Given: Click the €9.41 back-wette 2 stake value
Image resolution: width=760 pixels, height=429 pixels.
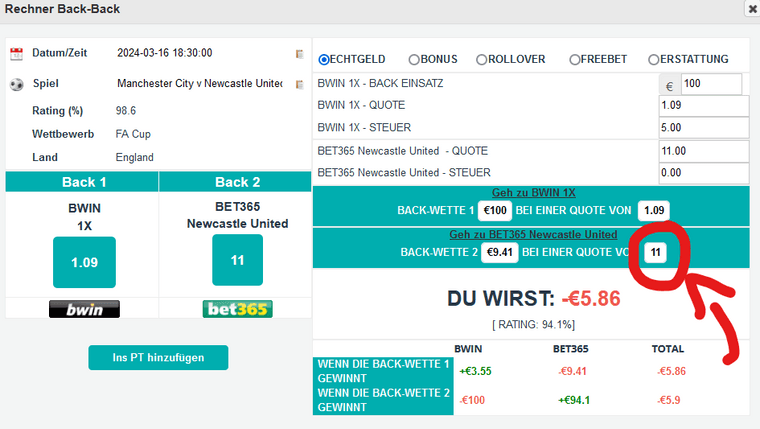Looking at the screenshot, I should pyautogui.click(x=499, y=253).
